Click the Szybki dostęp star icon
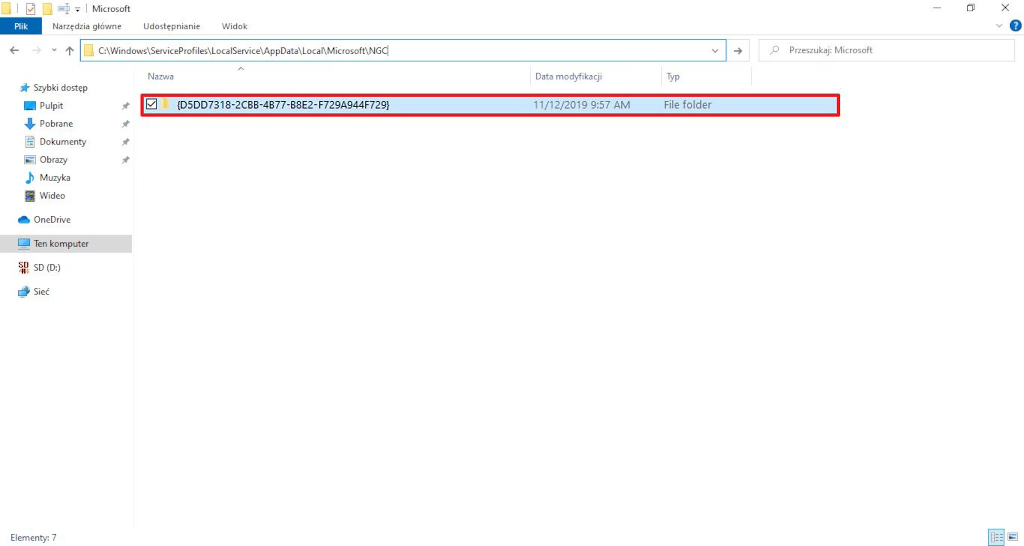This screenshot has width=1024, height=546. click(x=25, y=88)
